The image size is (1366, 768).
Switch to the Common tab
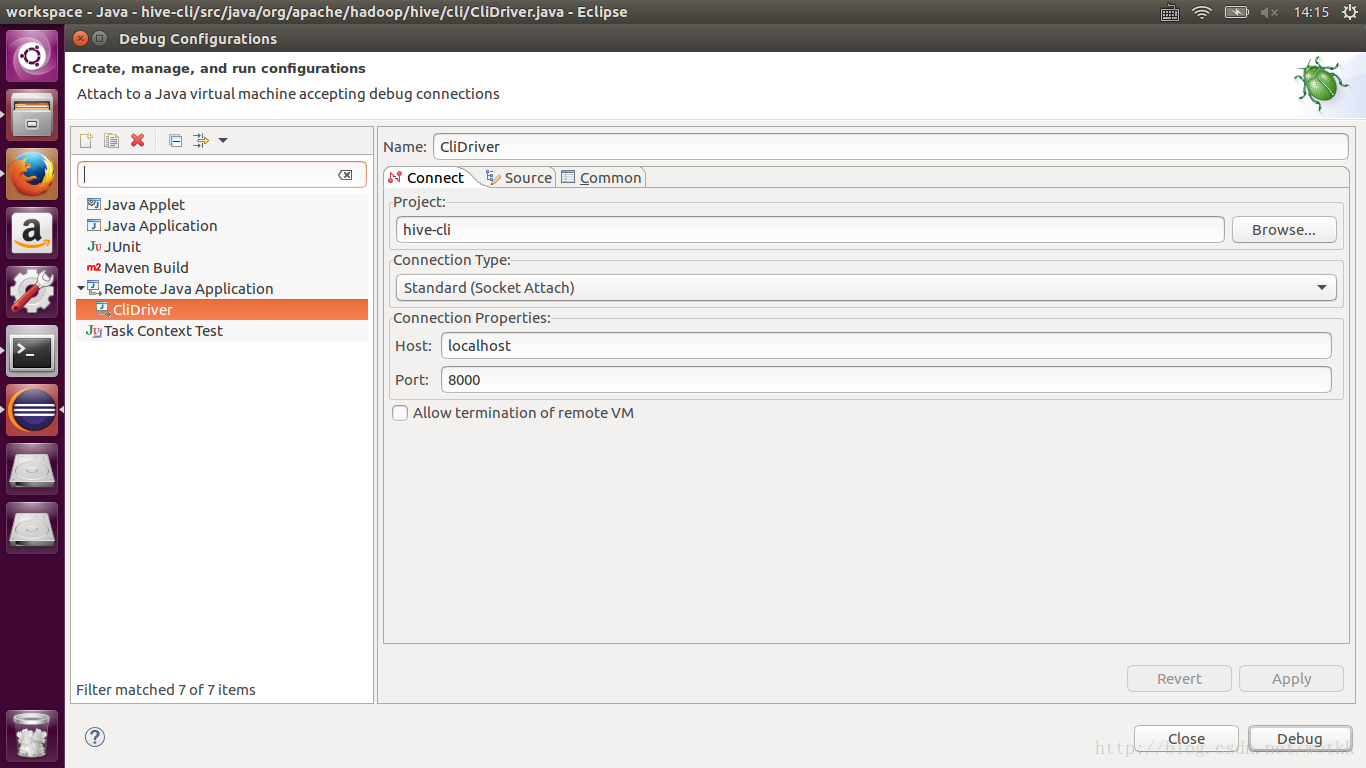coord(601,177)
